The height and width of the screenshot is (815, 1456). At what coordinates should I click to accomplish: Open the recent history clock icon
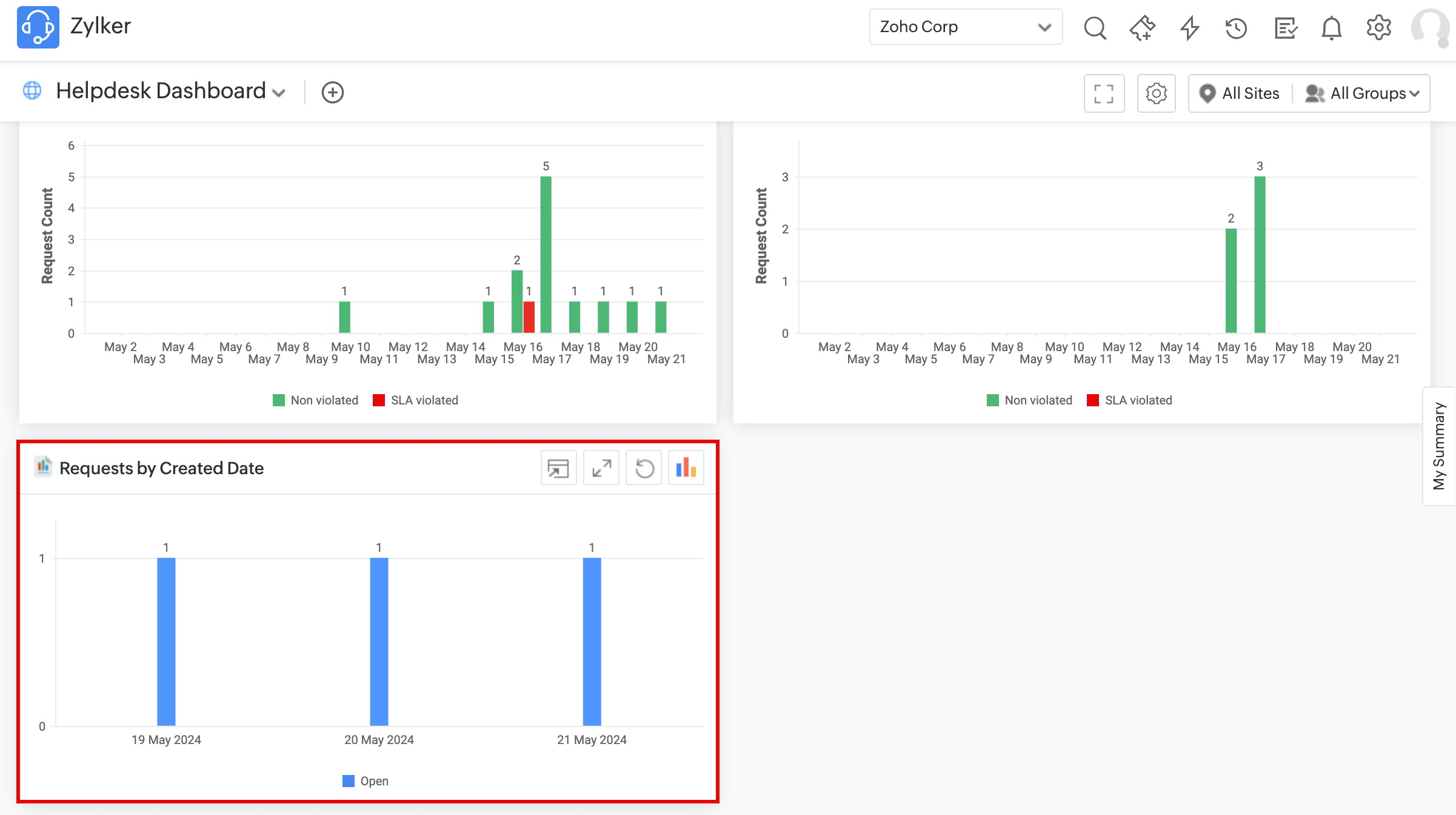tap(1236, 28)
